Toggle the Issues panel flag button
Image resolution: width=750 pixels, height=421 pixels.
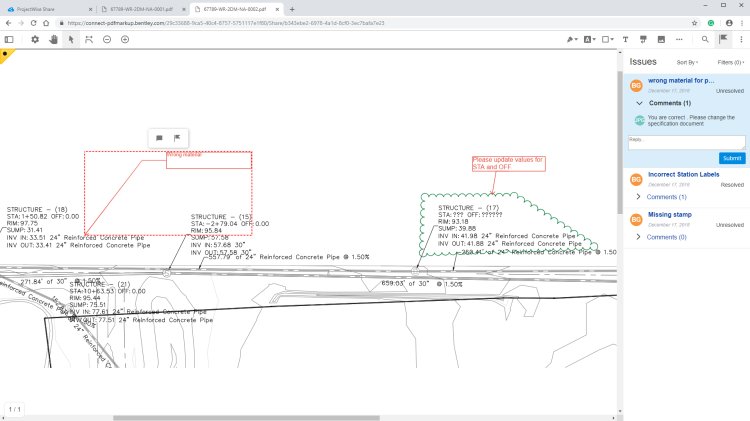723,39
